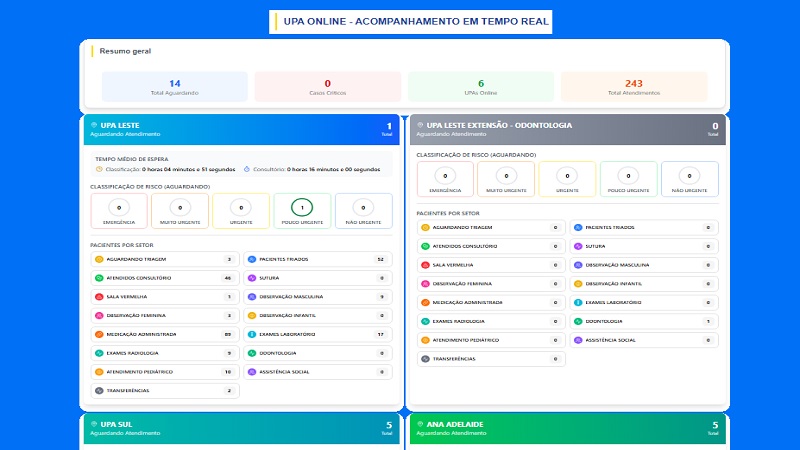Click the Atendidos Consultório icon in UPA Leste
Image resolution: width=800 pixels, height=450 pixels.
tap(99, 278)
